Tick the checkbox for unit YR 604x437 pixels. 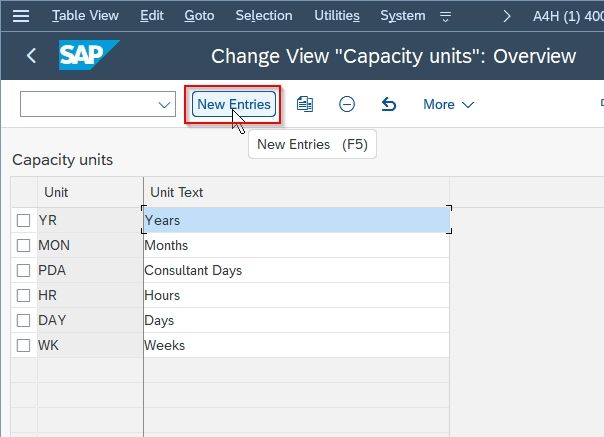(23, 220)
